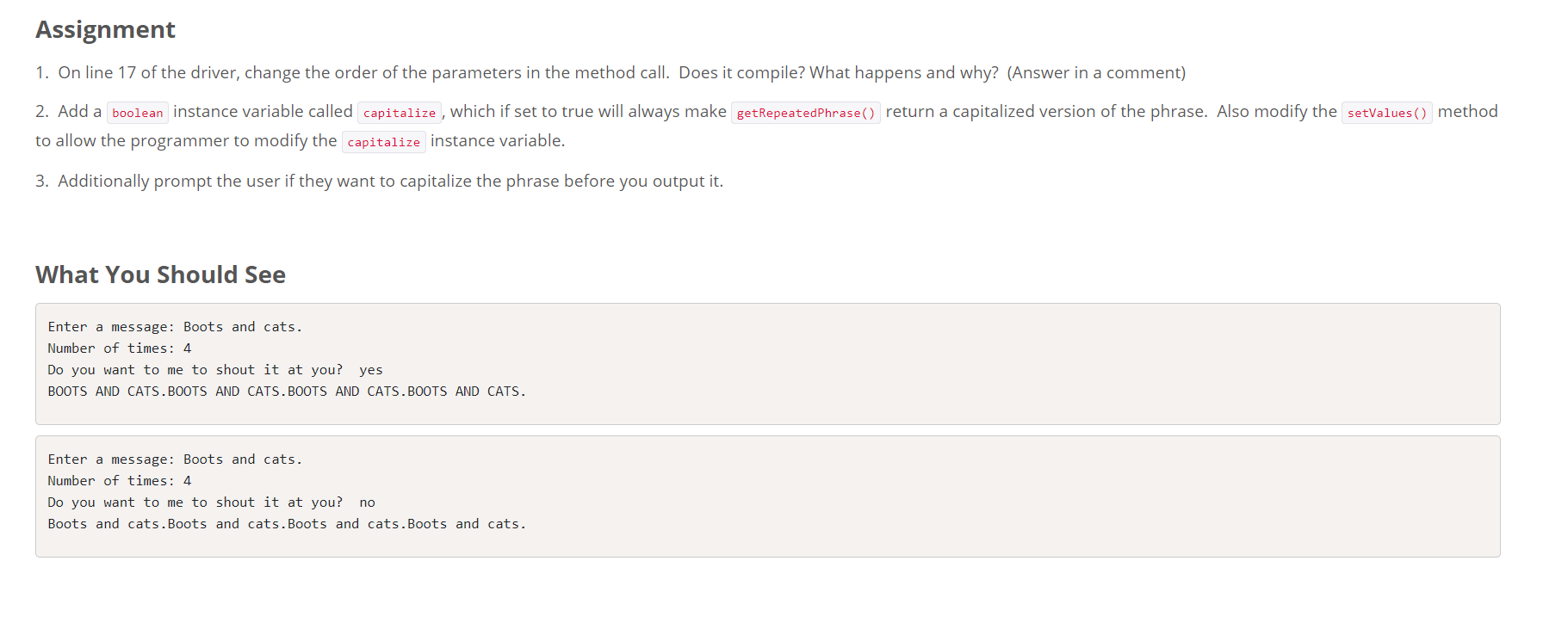Click the Assignment heading

(105, 30)
